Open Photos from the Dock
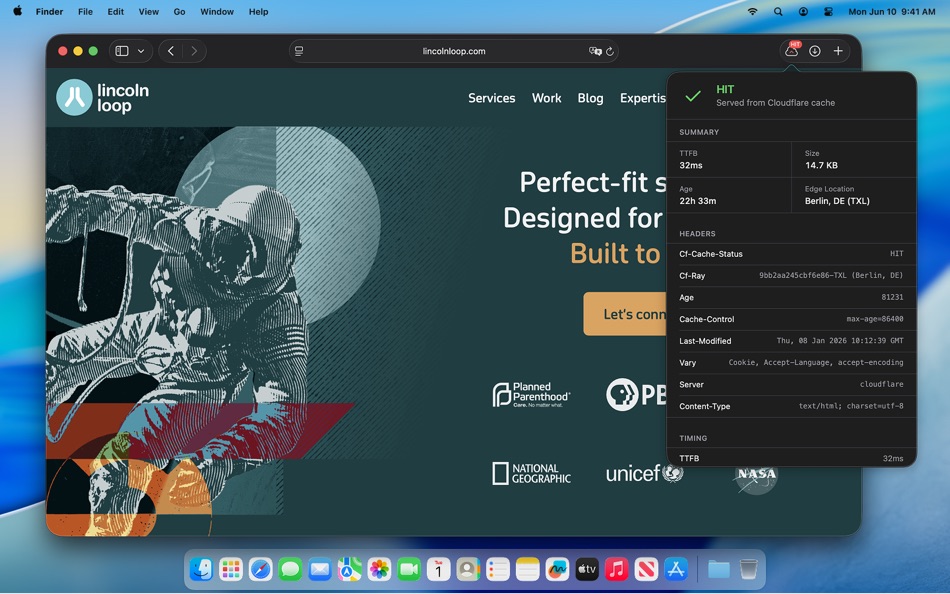The width and height of the screenshot is (950, 594). pyautogui.click(x=379, y=569)
